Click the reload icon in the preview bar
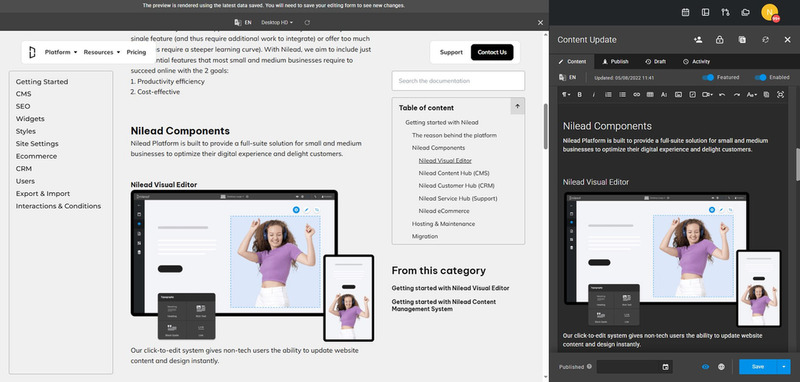The image size is (800, 382). [307, 22]
